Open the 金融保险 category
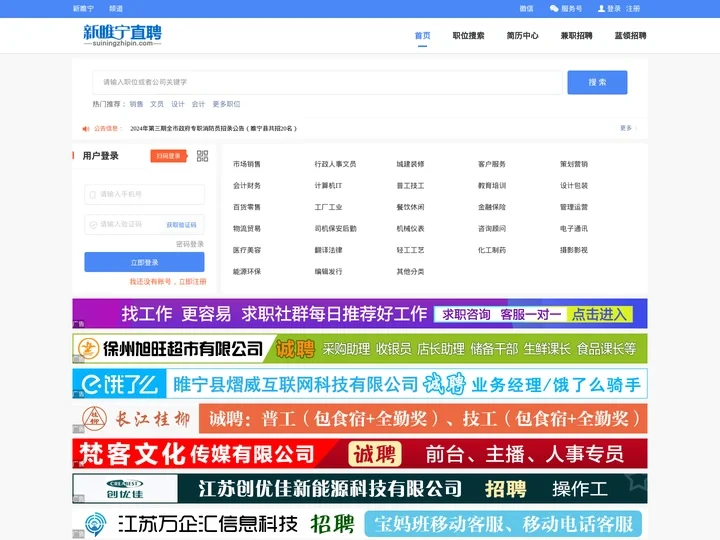720x540 pixels. 492,207
